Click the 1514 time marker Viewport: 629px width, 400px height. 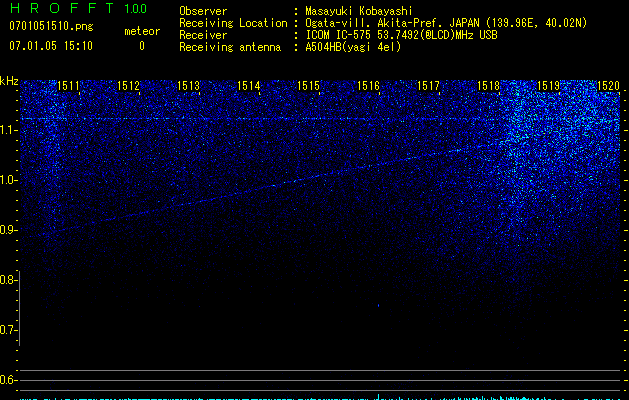[x=249, y=85]
